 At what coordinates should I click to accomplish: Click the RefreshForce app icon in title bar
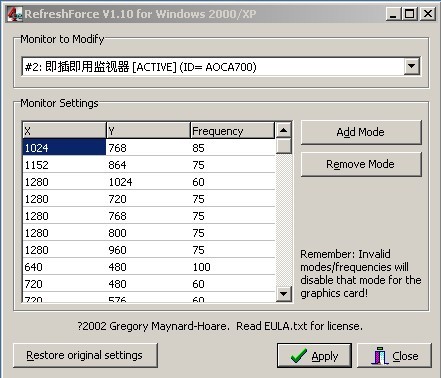tap(14, 14)
